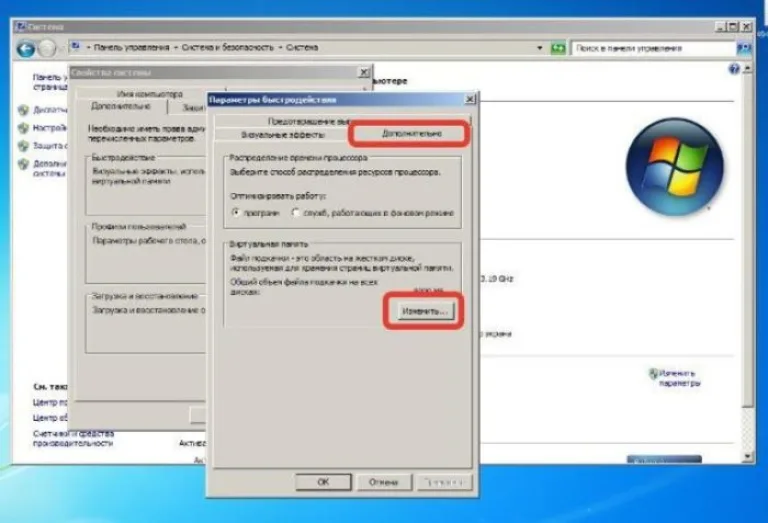
Task: Click the Отмена button
Action: (384, 482)
